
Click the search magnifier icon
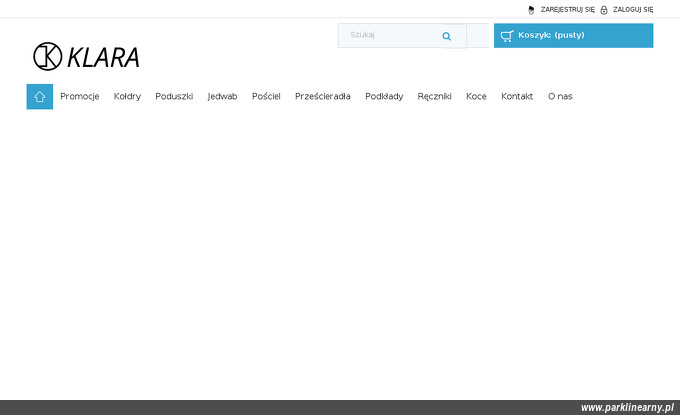[x=447, y=36]
